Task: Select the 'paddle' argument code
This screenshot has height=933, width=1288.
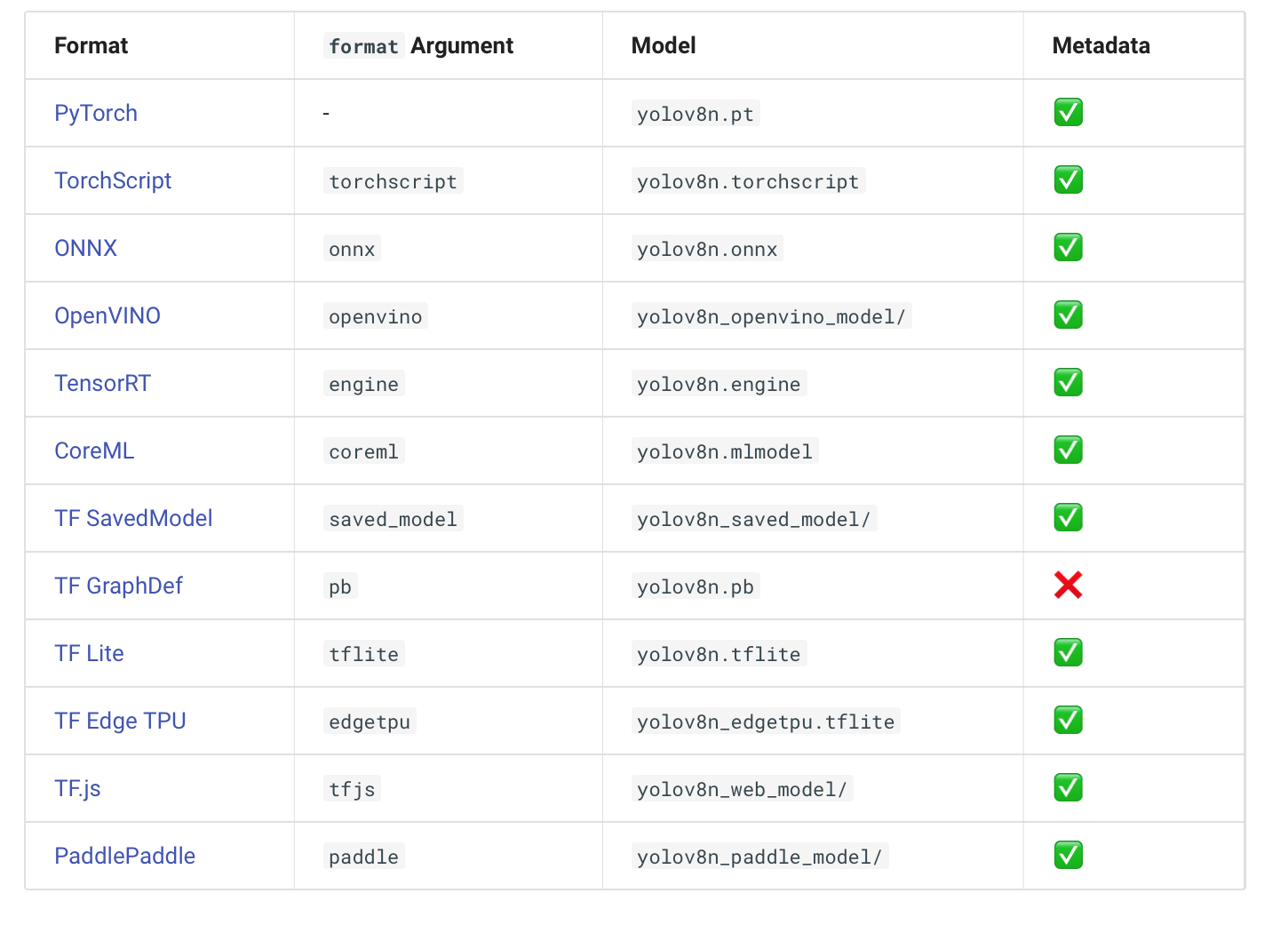Action: point(363,857)
